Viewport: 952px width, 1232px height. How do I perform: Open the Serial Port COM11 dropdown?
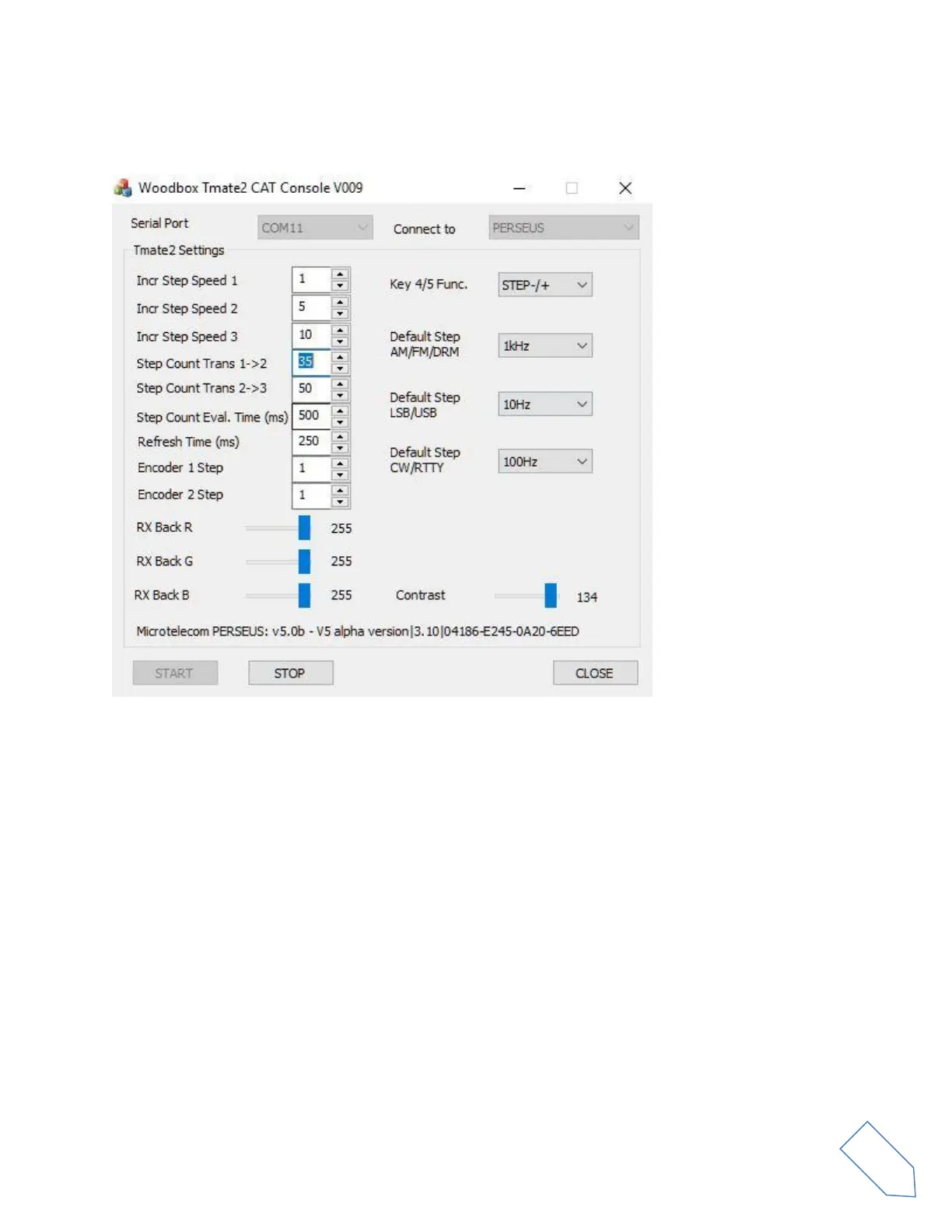pos(315,227)
